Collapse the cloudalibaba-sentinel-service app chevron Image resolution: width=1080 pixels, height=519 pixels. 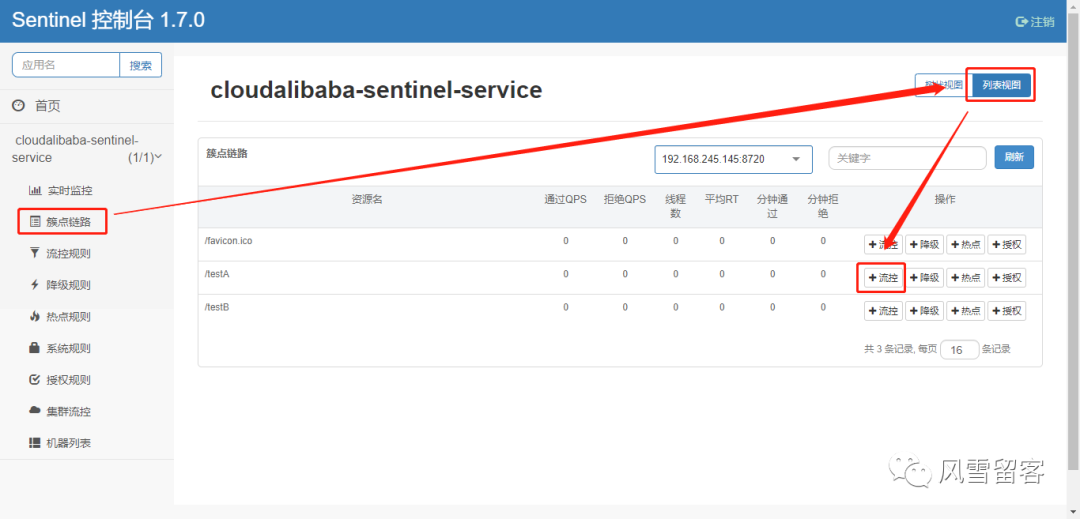[159, 157]
